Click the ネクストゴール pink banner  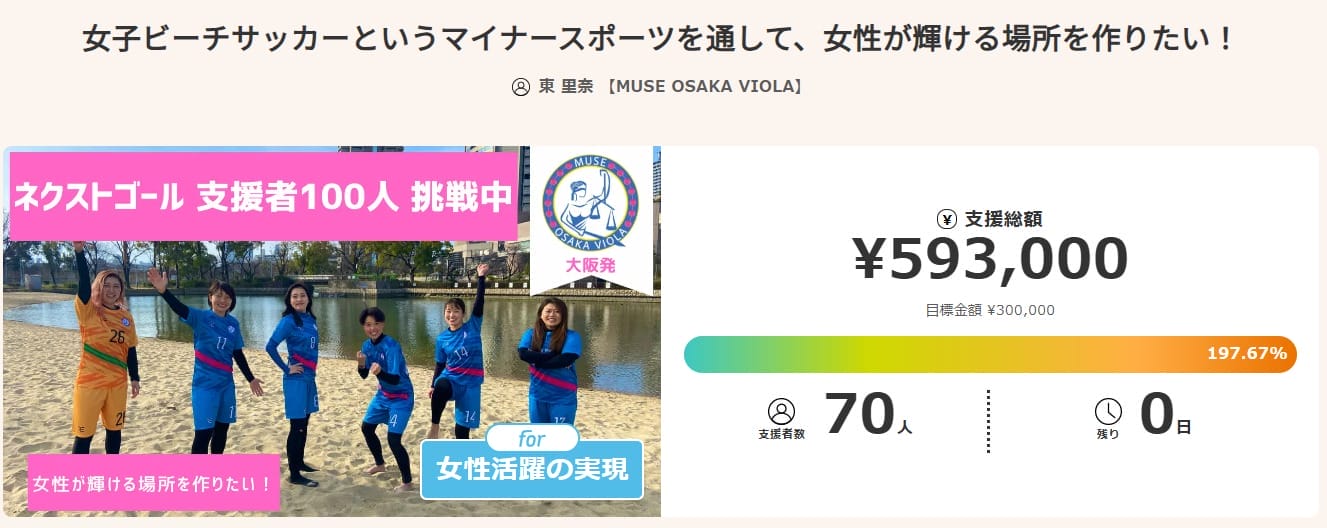pos(263,197)
